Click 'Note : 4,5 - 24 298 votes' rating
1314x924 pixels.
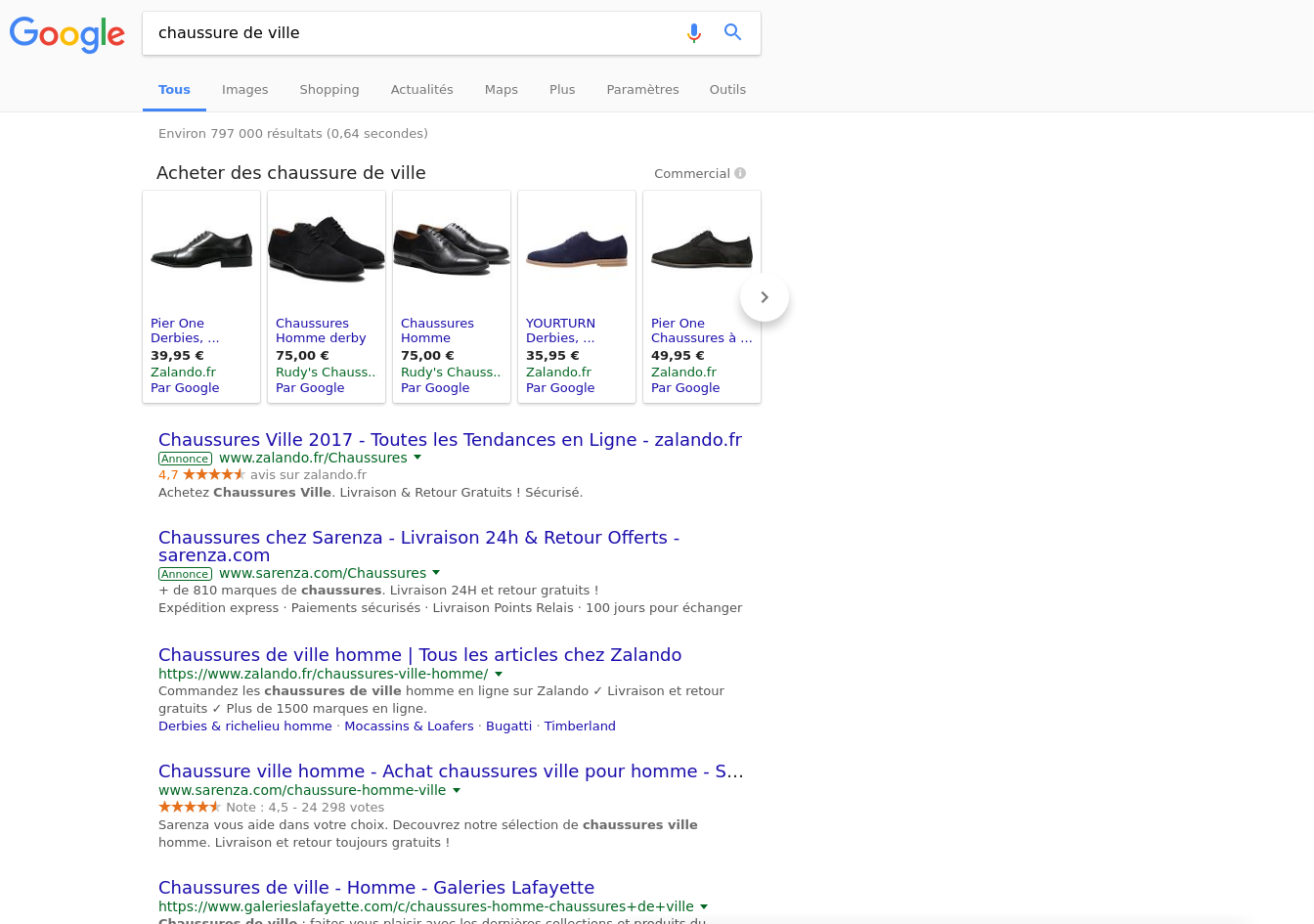click(305, 808)
